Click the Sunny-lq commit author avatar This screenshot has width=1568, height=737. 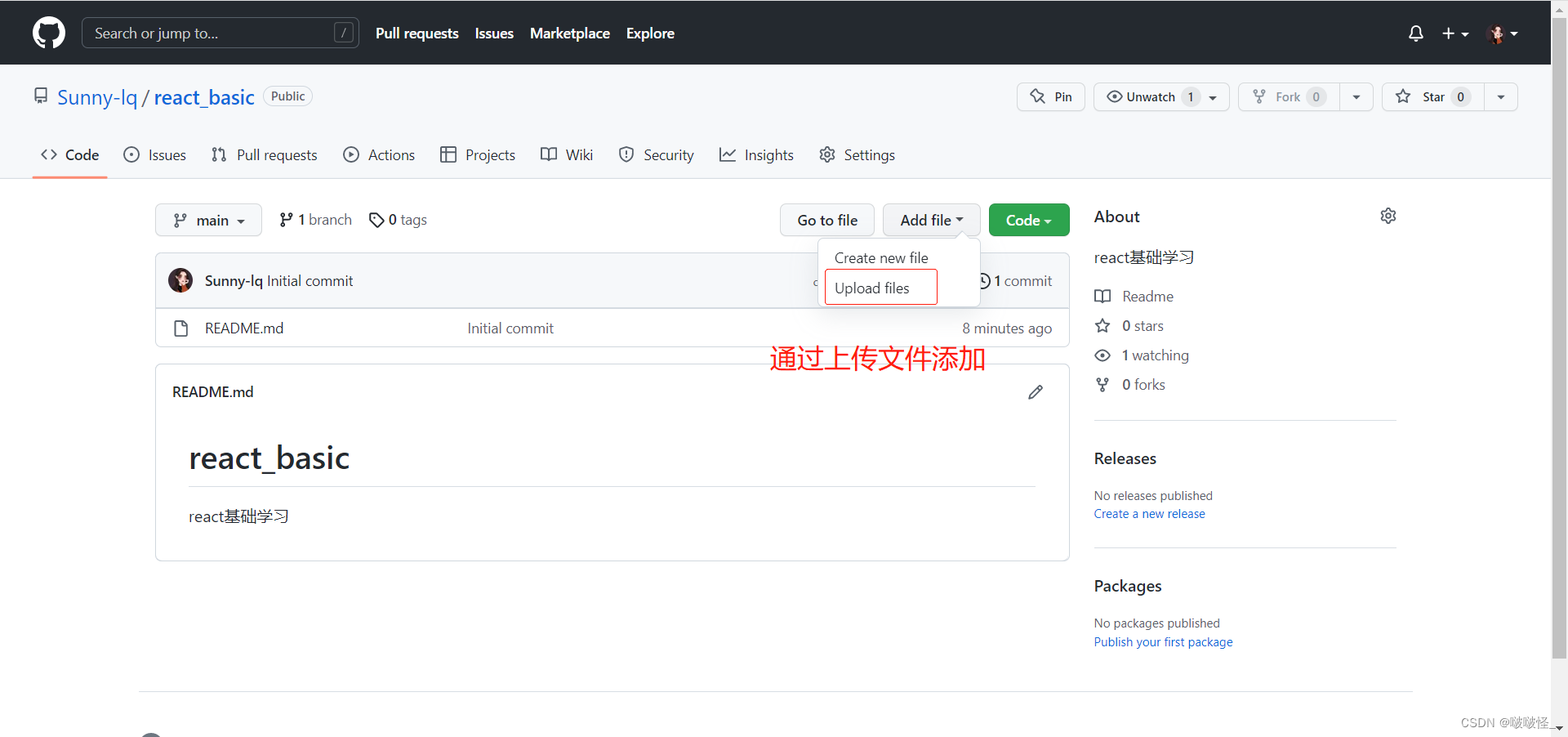click(180, 280)
